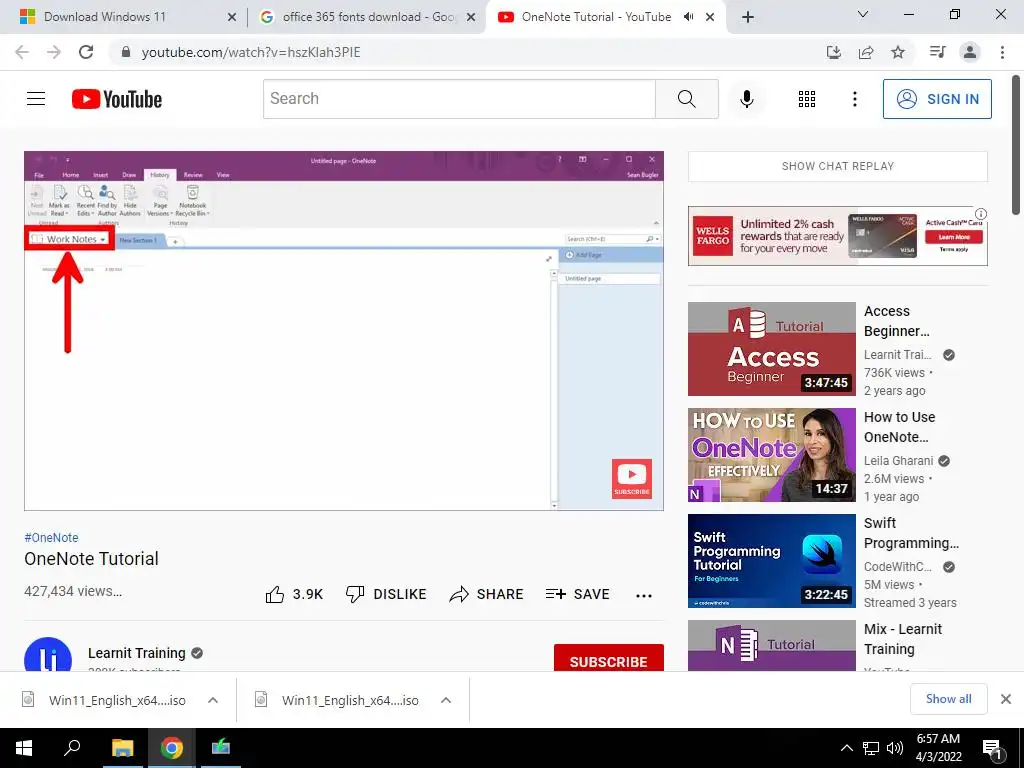Go forward with the browser forward arrow
1024x768 pixels.
[54, 52]
